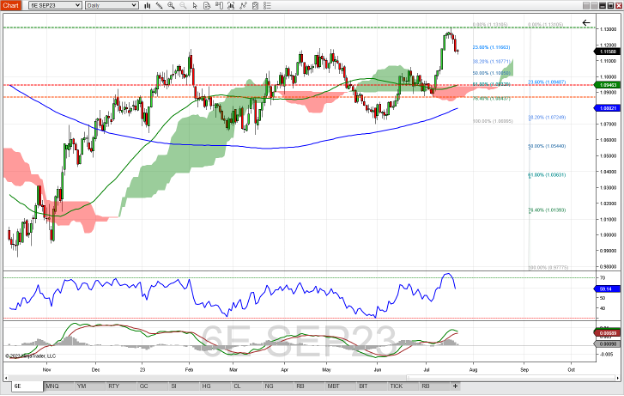
Task: Open the drawing tools pencil icon
Action: [x=159, y=6]
